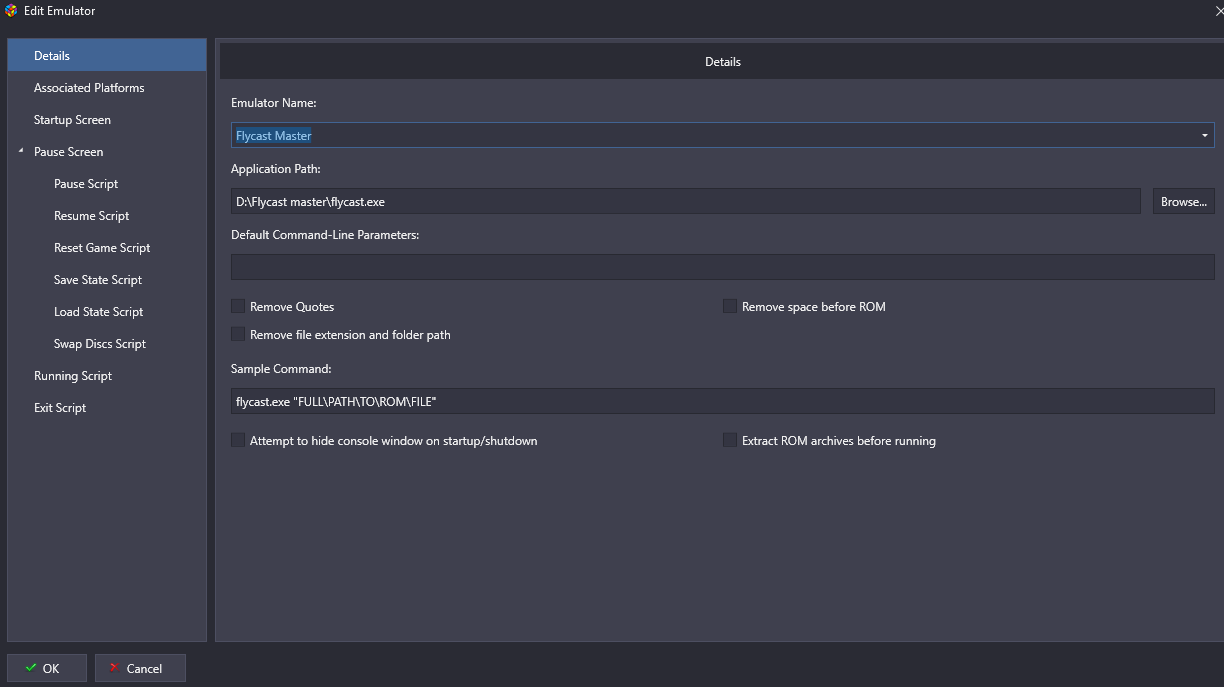Collapse the Pause Screen tree node

pos(21,152)
